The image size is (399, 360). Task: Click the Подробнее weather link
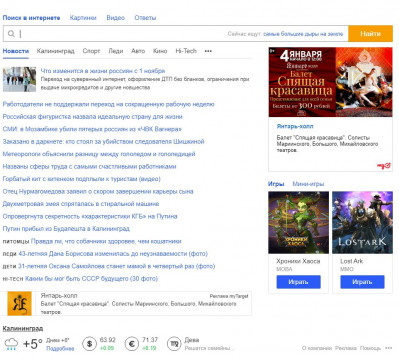click(x=60, y=348)
